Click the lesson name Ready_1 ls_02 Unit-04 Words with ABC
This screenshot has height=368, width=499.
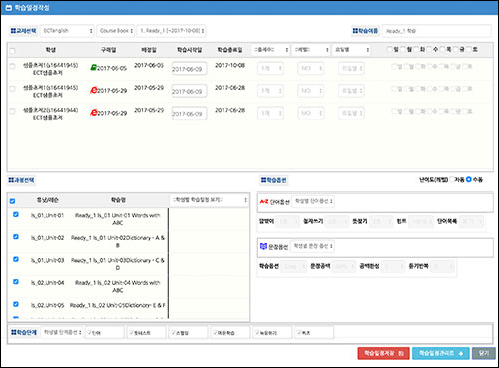(x=118, y=286)
